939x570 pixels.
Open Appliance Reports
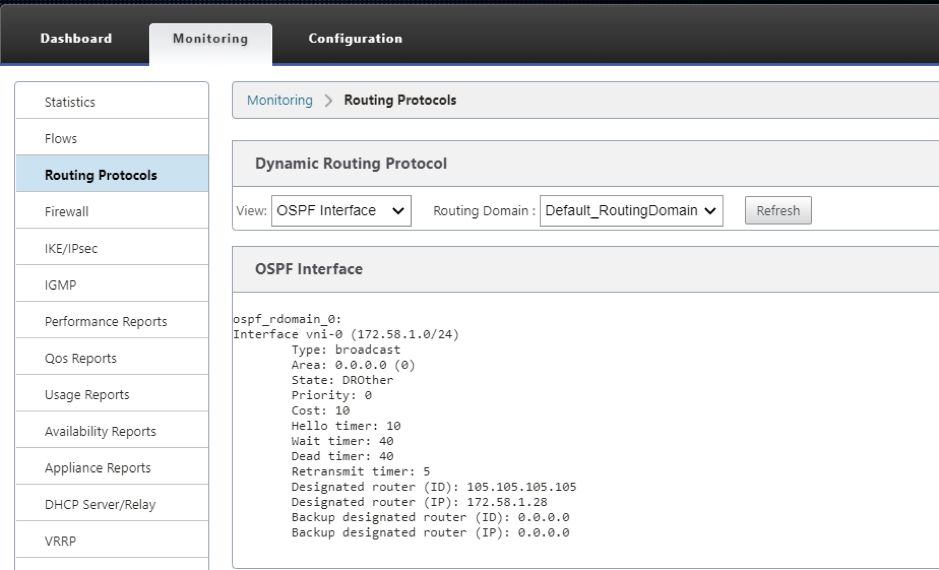coord(112,467)
